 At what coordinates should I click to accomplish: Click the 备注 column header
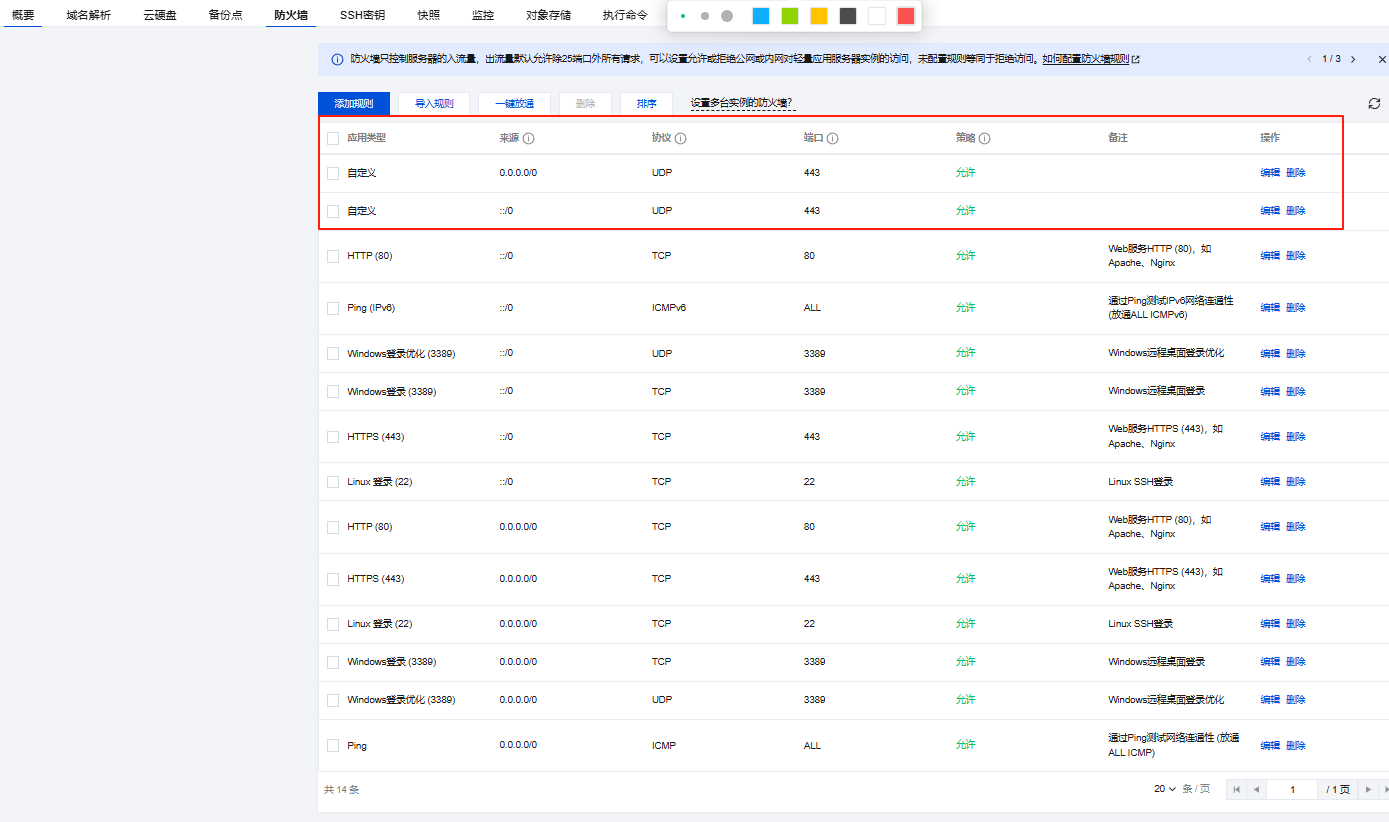point(1118,138)
